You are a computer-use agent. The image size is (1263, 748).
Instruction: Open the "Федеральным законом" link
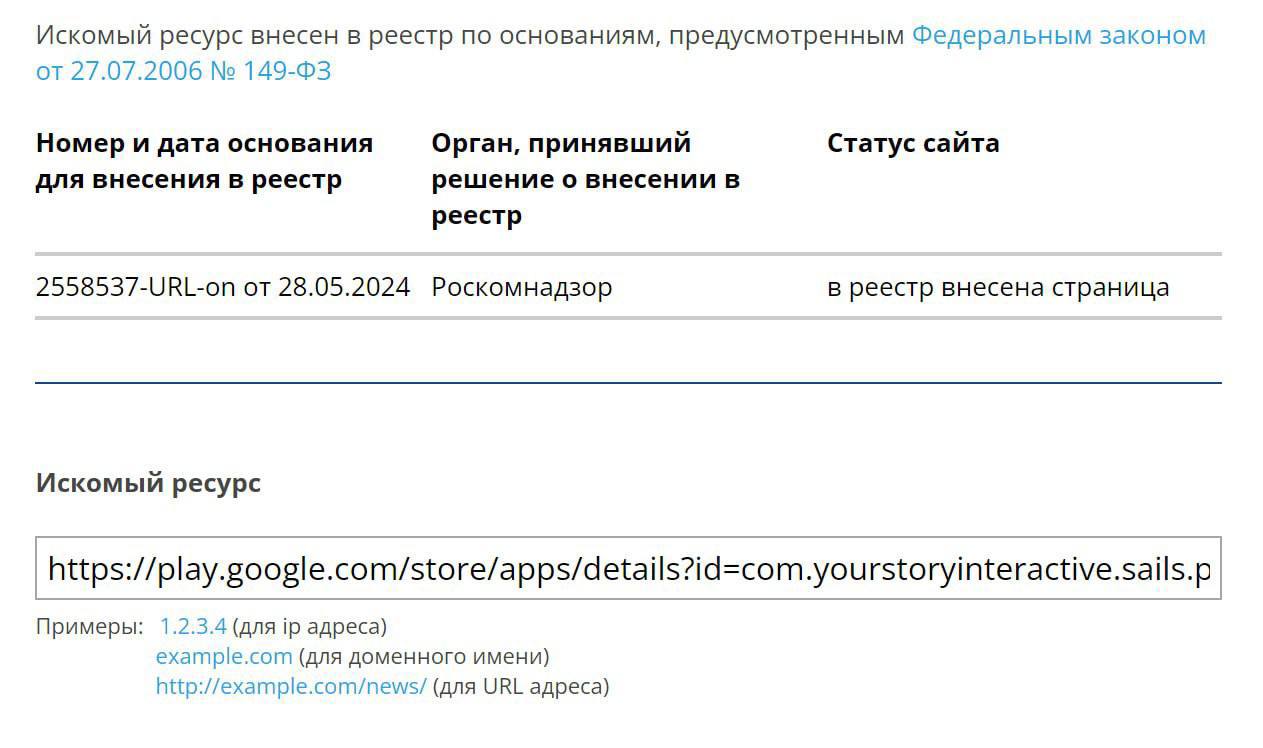tap(1058, 36)
